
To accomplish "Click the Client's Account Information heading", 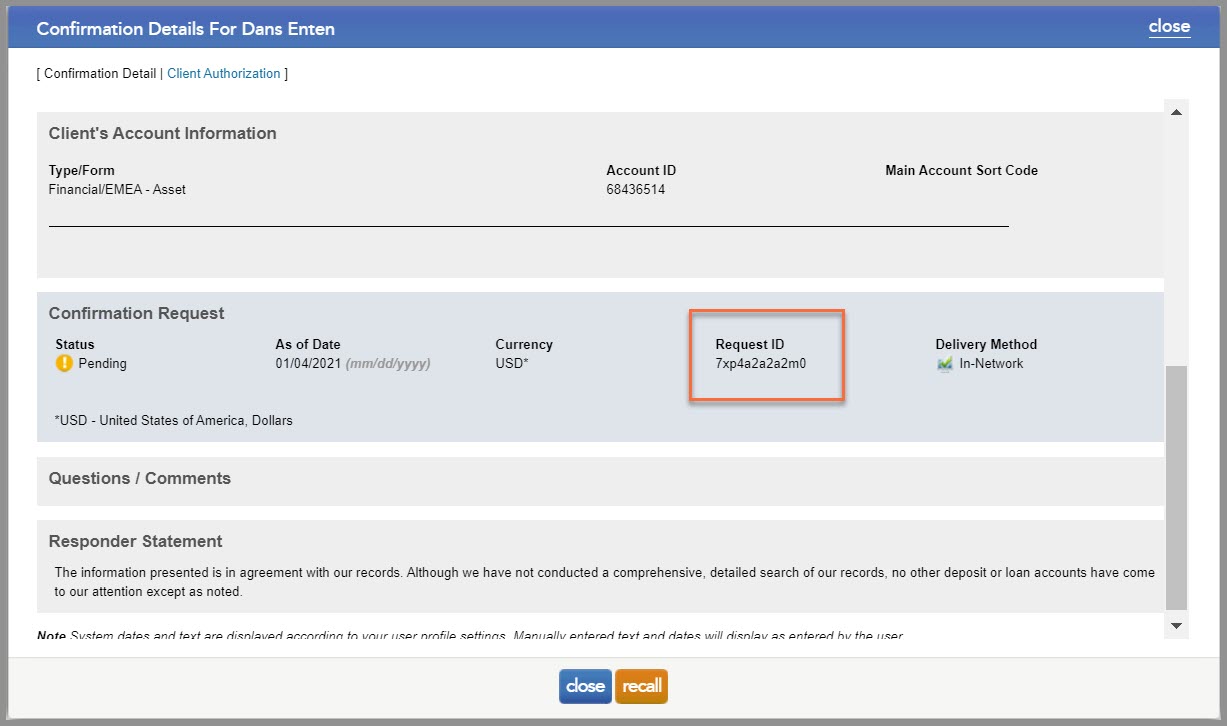I will (x=163, y=133).
